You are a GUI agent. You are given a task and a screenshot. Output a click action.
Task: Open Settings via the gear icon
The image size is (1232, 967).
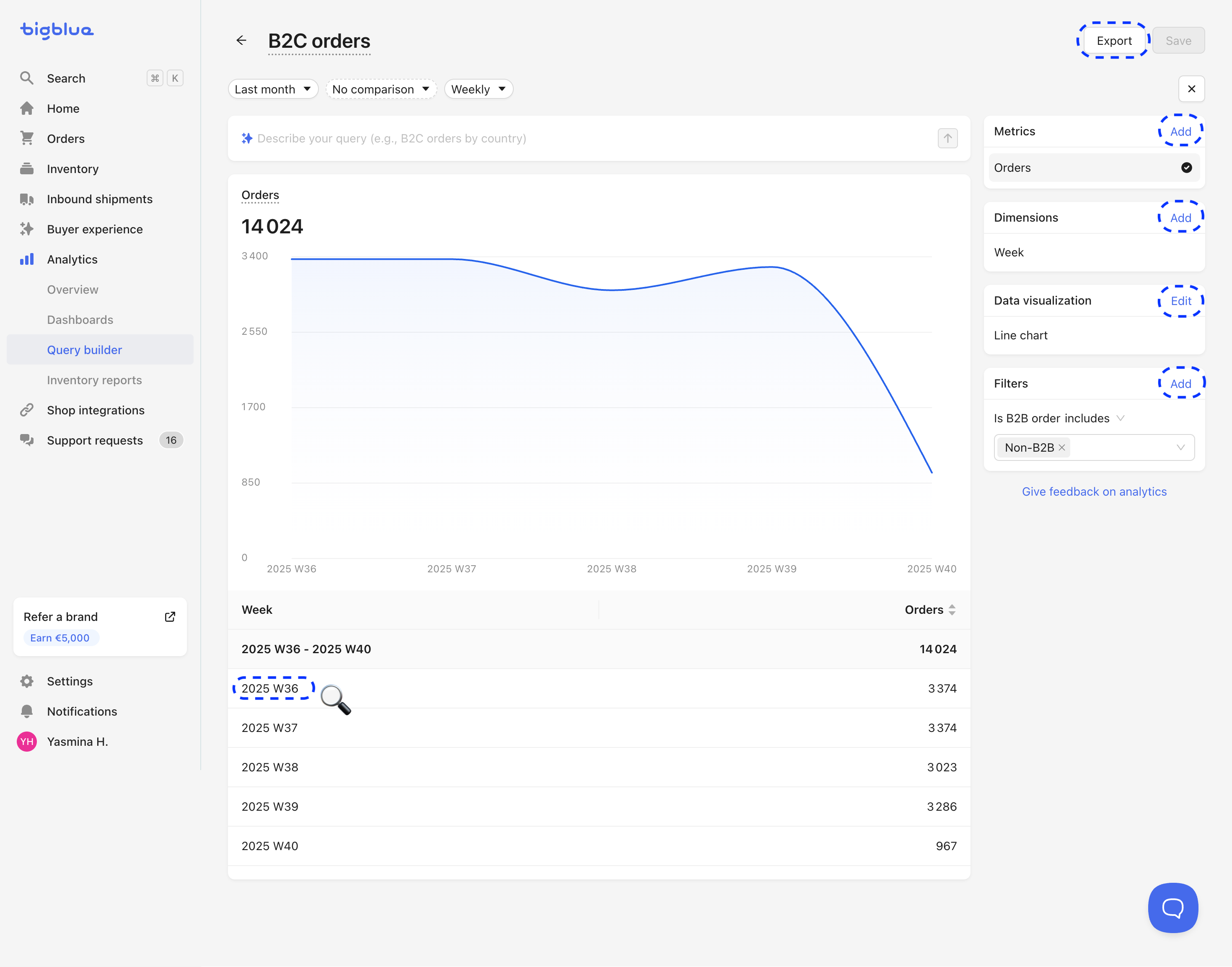(x=27, y=681)
